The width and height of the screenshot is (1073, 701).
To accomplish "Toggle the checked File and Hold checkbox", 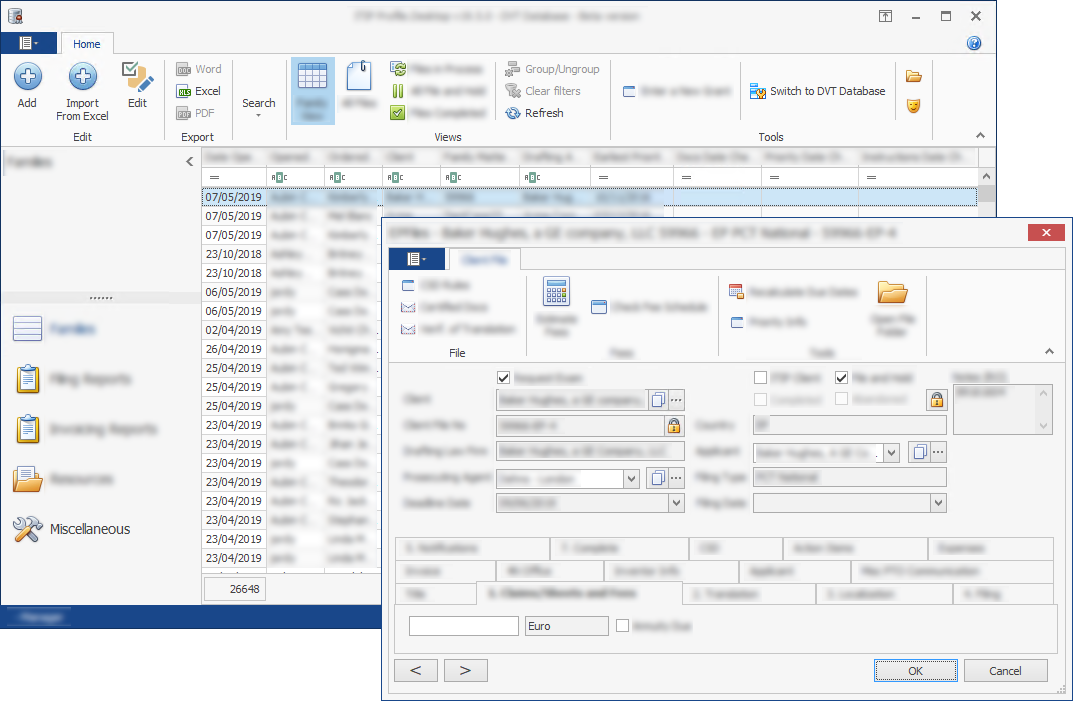I will pyautogui.click(x=842, y=378).
